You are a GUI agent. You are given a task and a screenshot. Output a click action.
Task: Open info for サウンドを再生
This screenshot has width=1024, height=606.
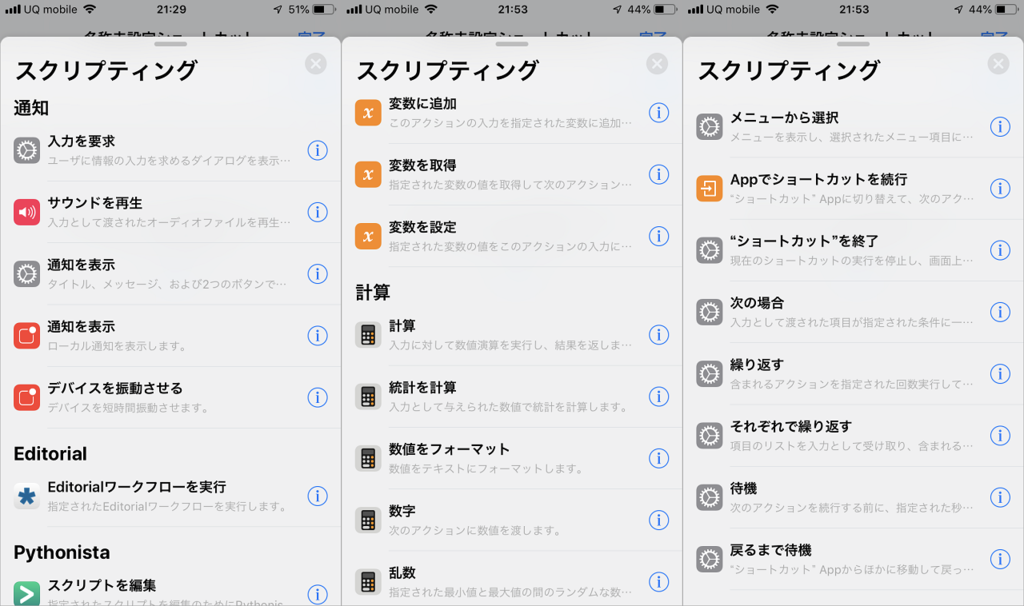[x=317, y=212]
